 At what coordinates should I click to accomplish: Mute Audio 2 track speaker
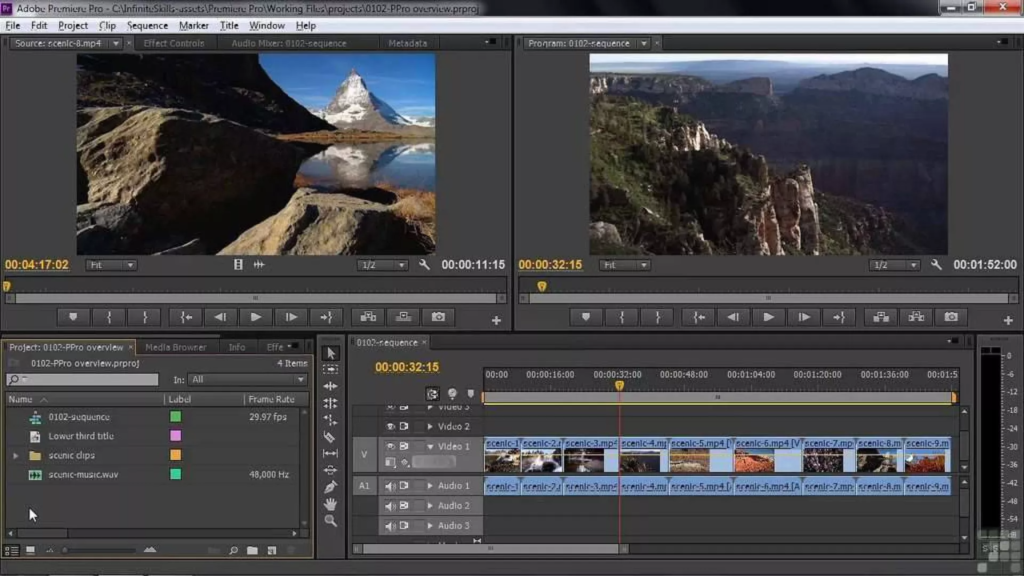point(390,505)
